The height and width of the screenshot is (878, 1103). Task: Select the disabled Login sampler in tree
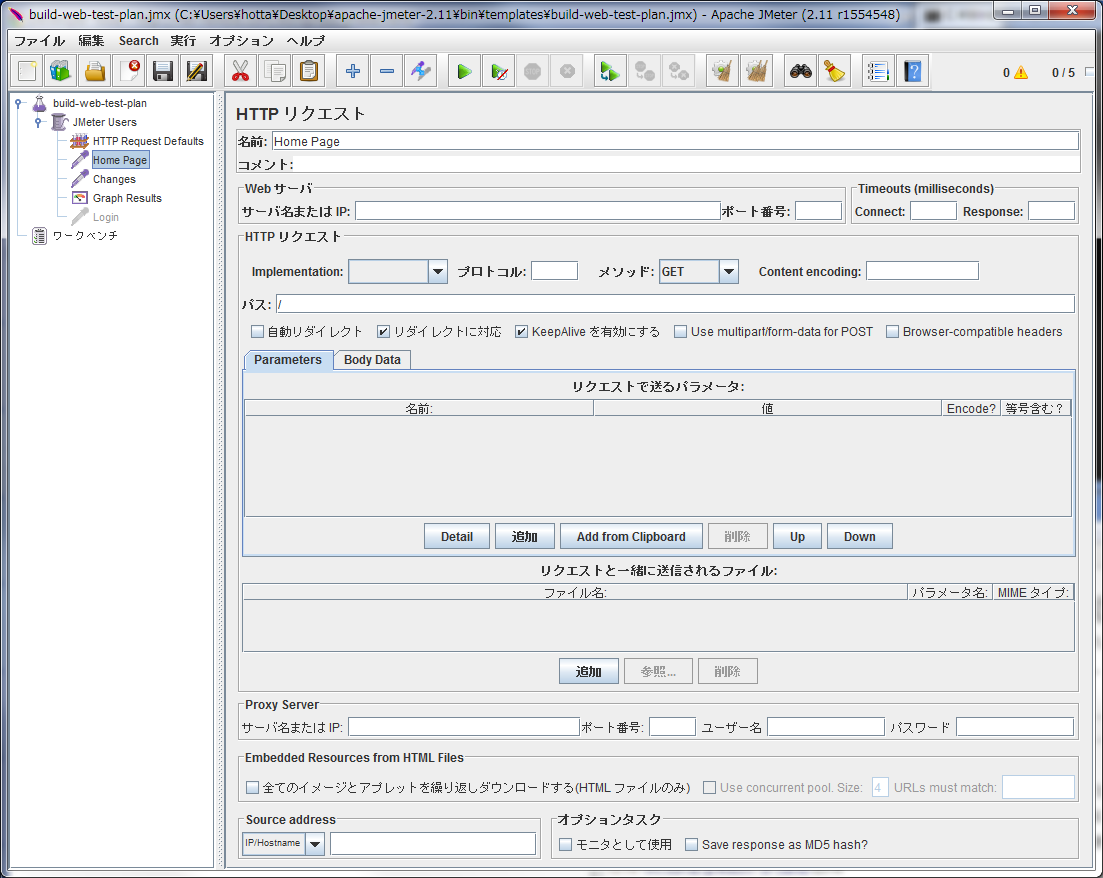tap(106, 217)
